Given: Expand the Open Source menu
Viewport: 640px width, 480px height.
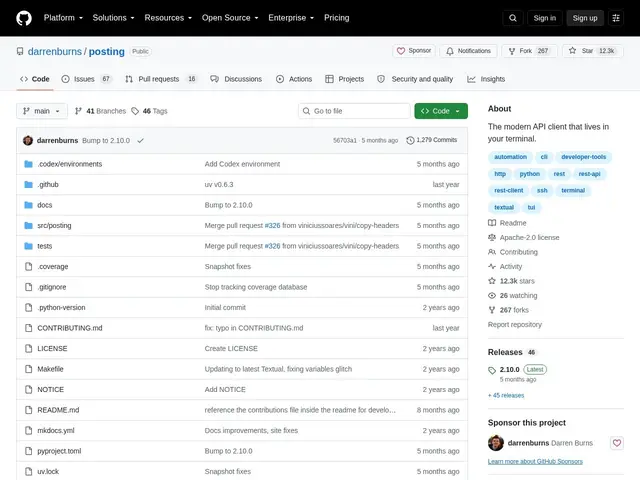Looking at the screenshot, I should (x=230, y=18).
